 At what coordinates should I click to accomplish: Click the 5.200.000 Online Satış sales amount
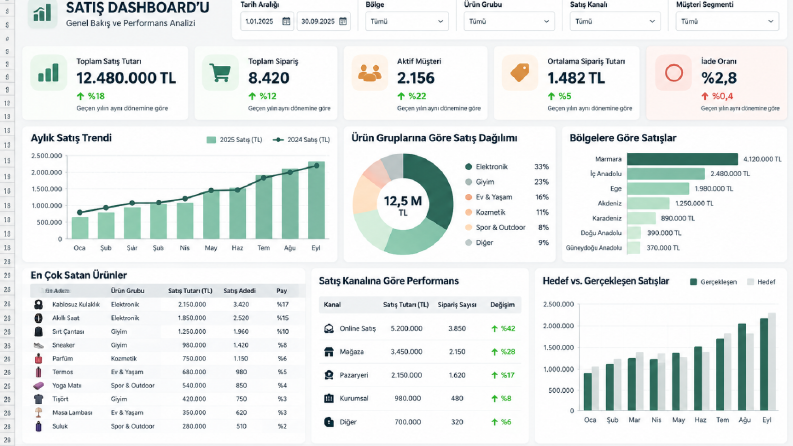[x=407, y=328]
